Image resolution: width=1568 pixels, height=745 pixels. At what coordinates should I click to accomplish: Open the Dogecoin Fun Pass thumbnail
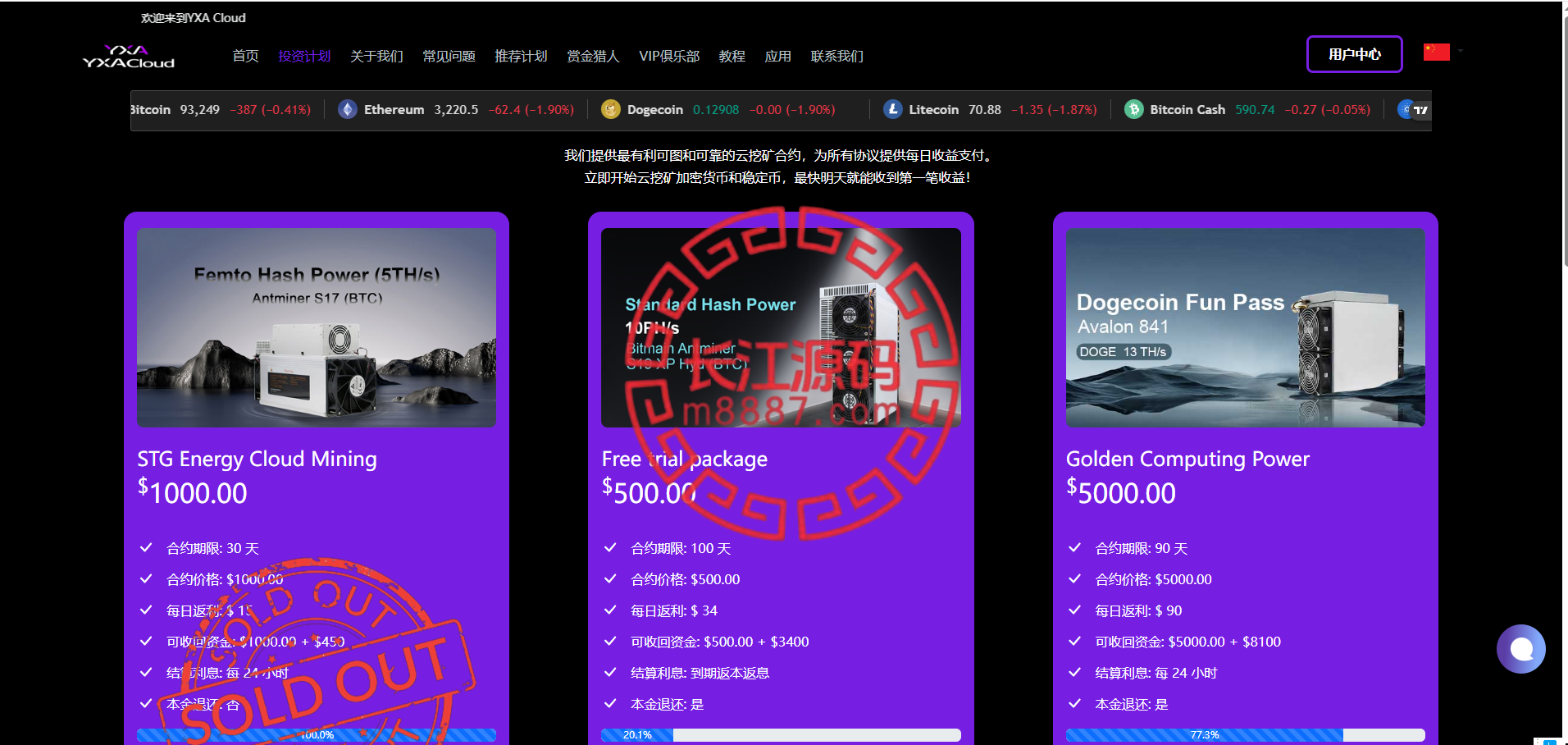pos(1245,327)
